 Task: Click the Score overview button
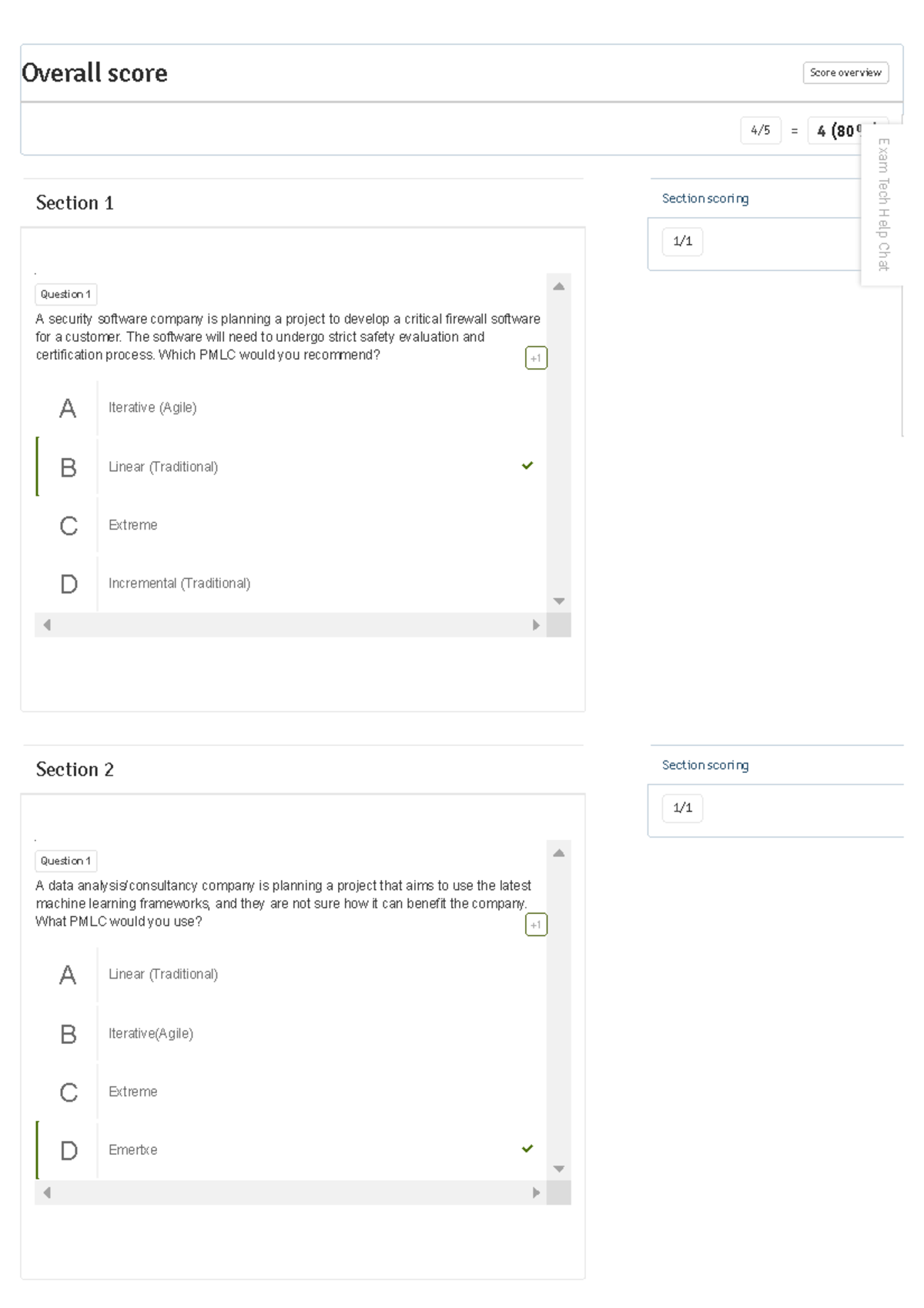(x=845, y=72)
